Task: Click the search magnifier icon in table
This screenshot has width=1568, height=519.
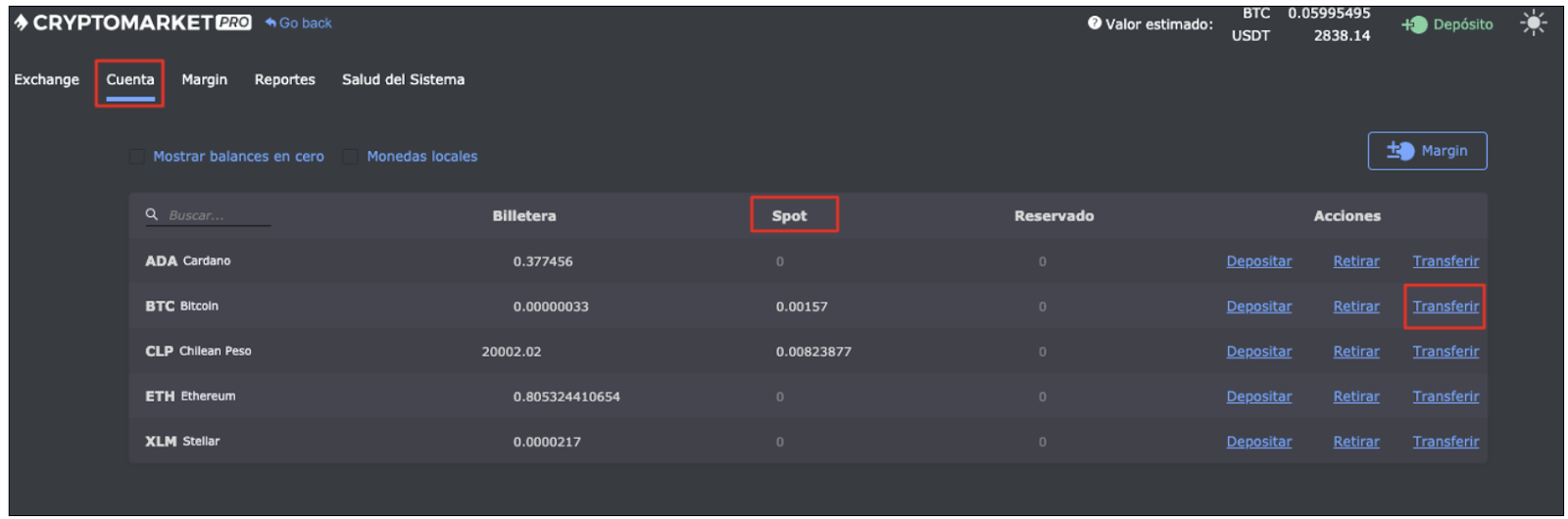Action: coord(152,214)
